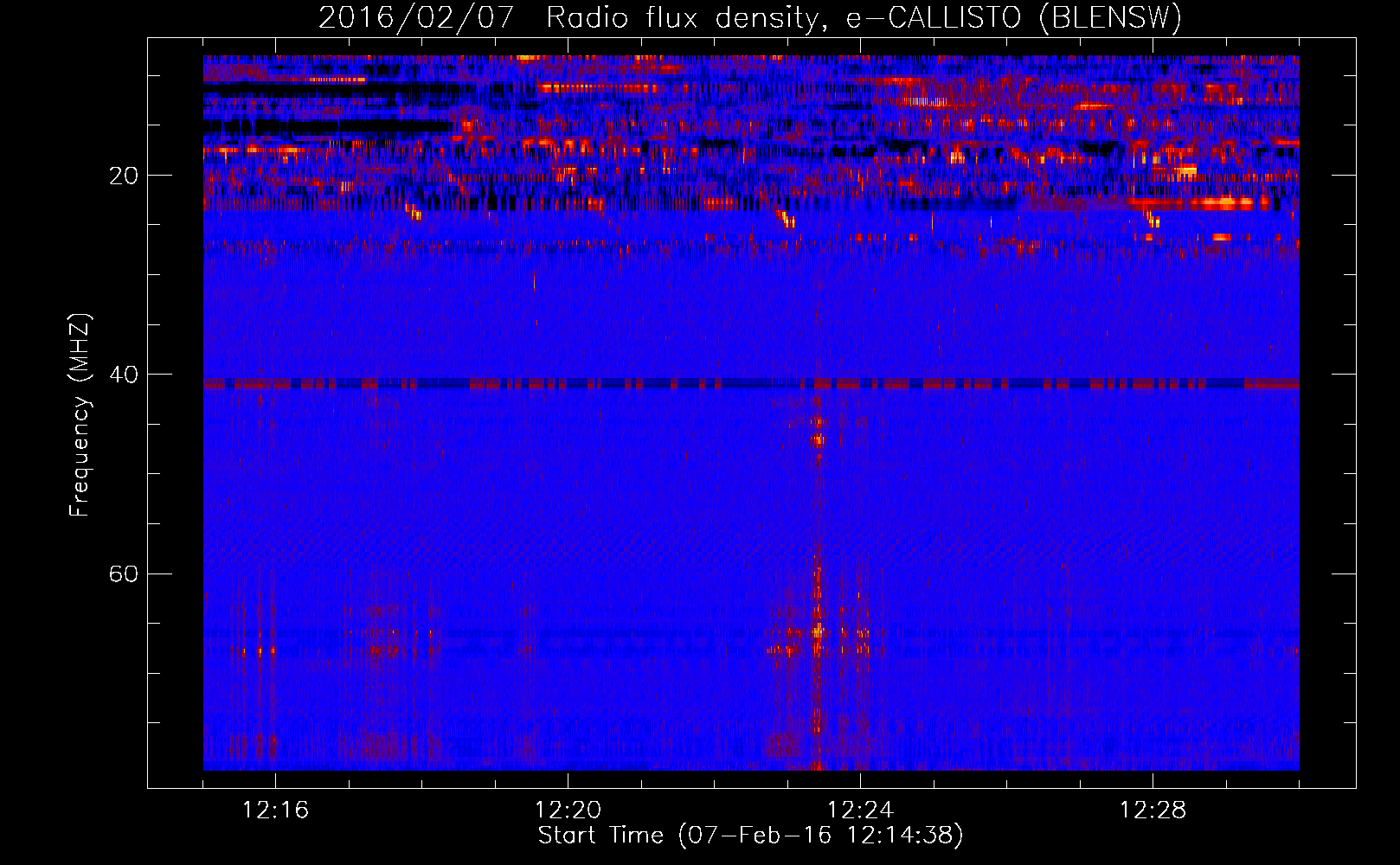Click the '40' frequency tick label
1400x865 pixels.
coord(124,375)
